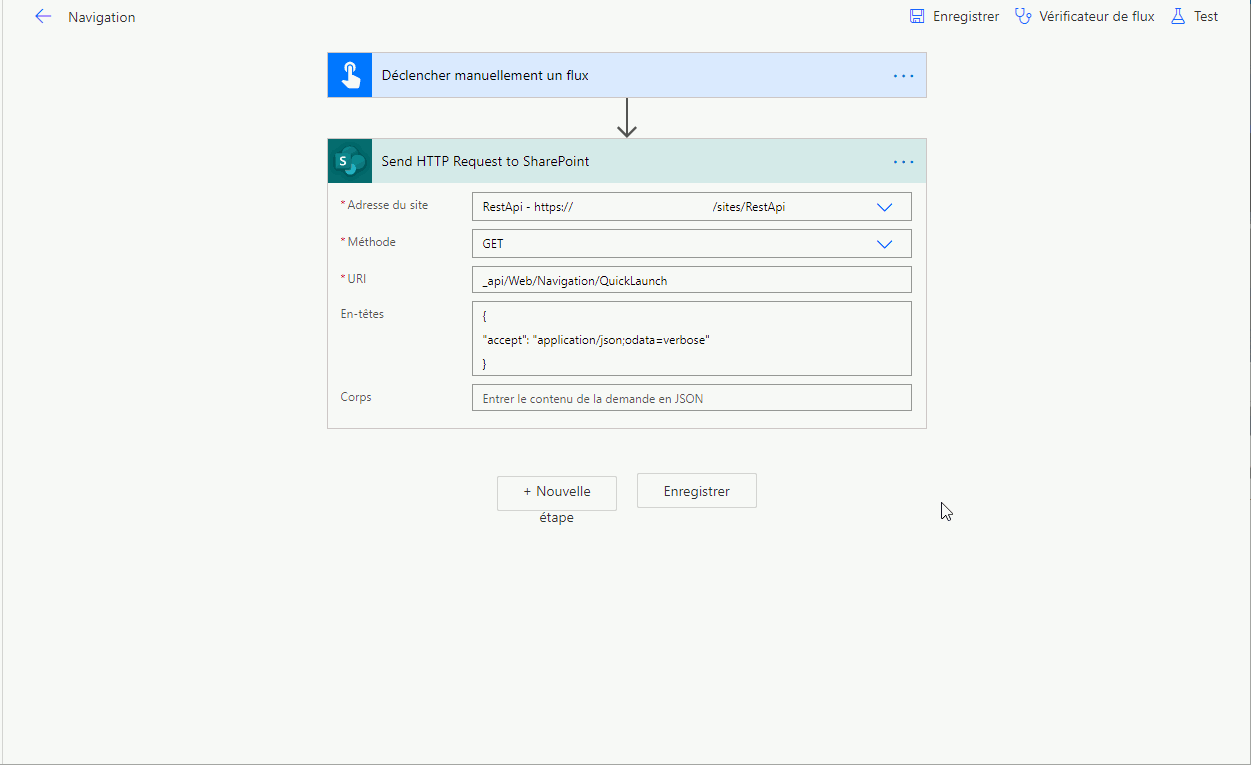Click Enregistrer text in the top toolbar
Screen dimensions: 1251x765
[x=966, y=16]
